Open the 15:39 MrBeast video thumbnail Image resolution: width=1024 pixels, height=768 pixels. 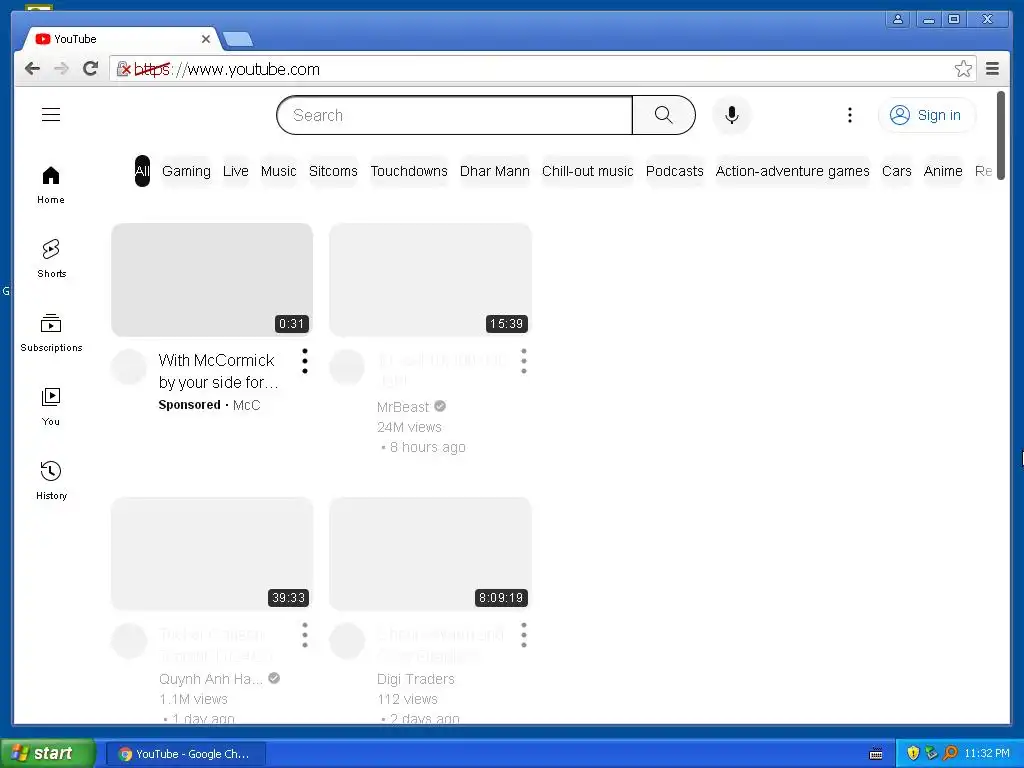pyautogui.click(x=430, y=280)
